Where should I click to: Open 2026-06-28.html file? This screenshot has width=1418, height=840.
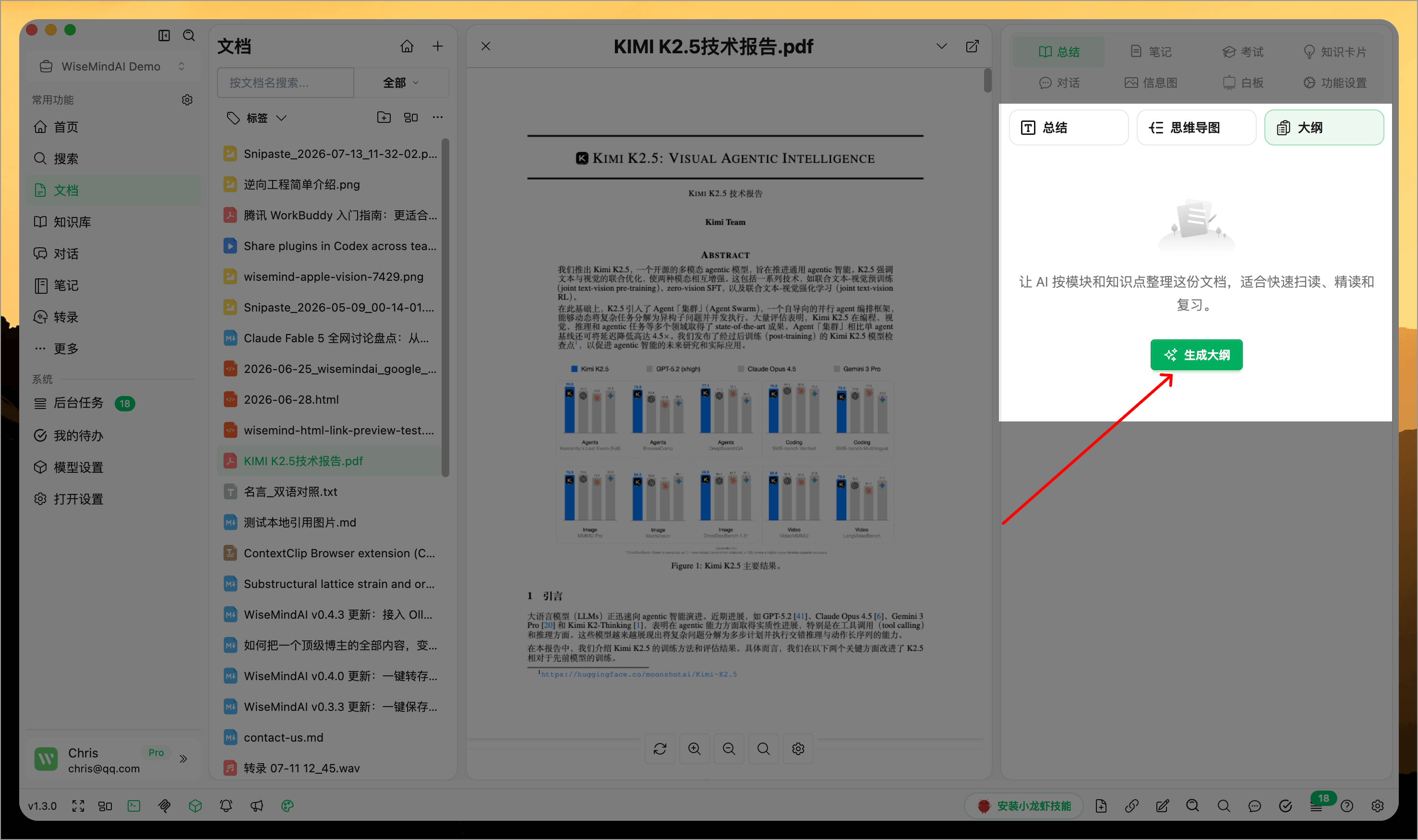329,400
